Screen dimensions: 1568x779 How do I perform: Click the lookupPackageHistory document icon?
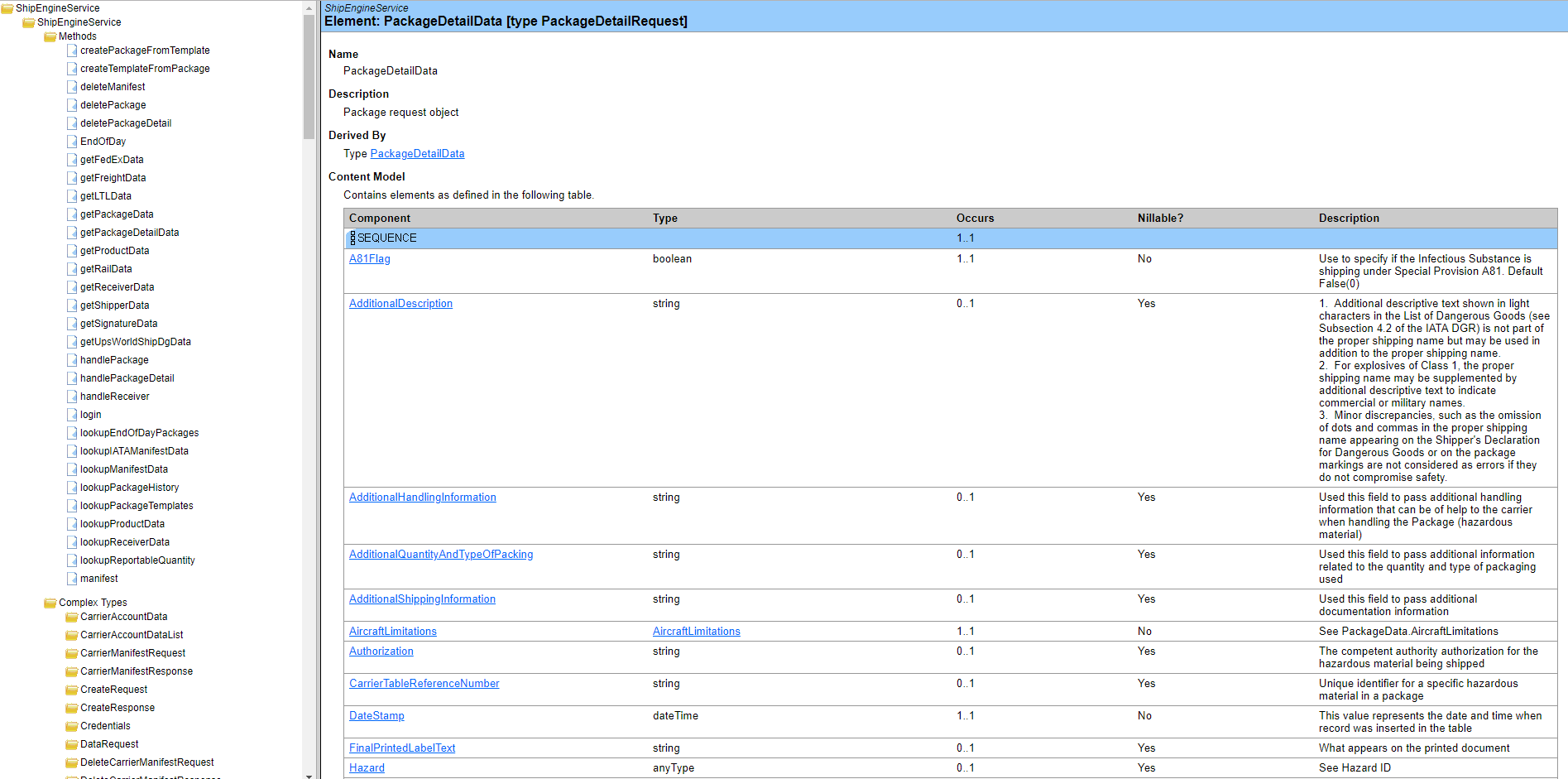click(x=72, y=488)
